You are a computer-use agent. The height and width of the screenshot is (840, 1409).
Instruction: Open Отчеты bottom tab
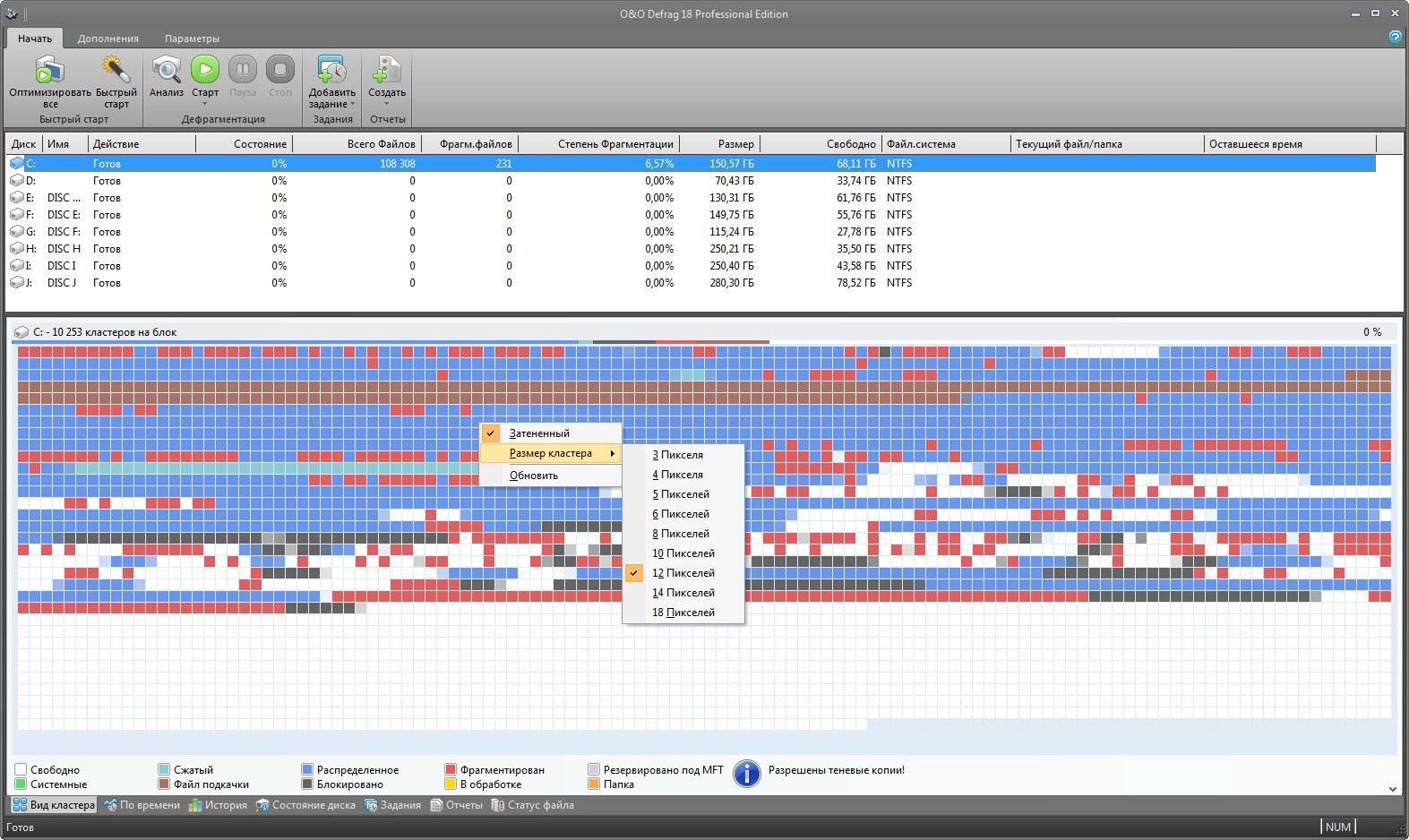(x=457, y=805)
